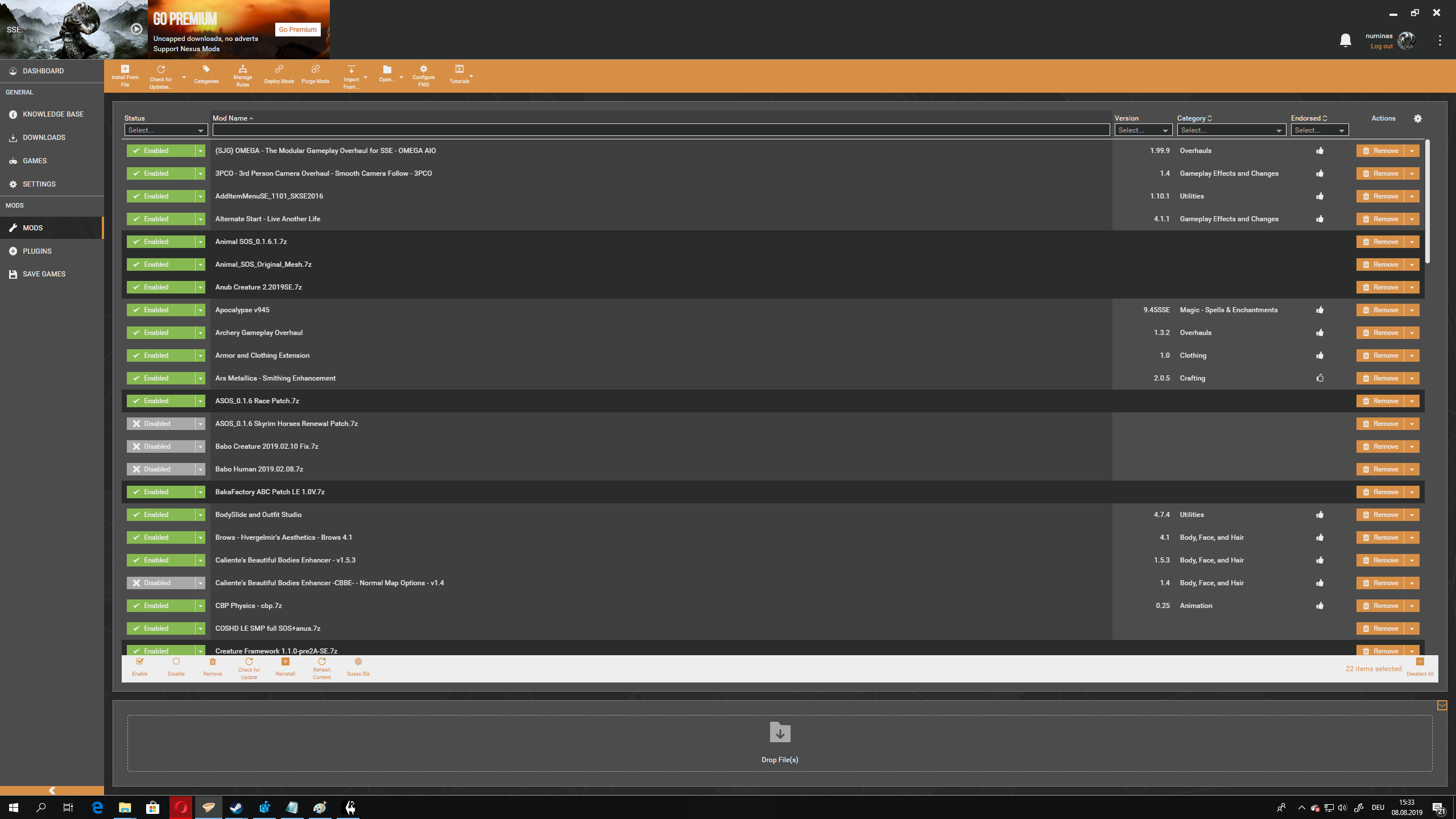Image resolution: width=1456 pixels, height=819 pixels.
Task: Open Manage Rules from the toolbar
Action: pyautogui.click(x=242, y=76)
